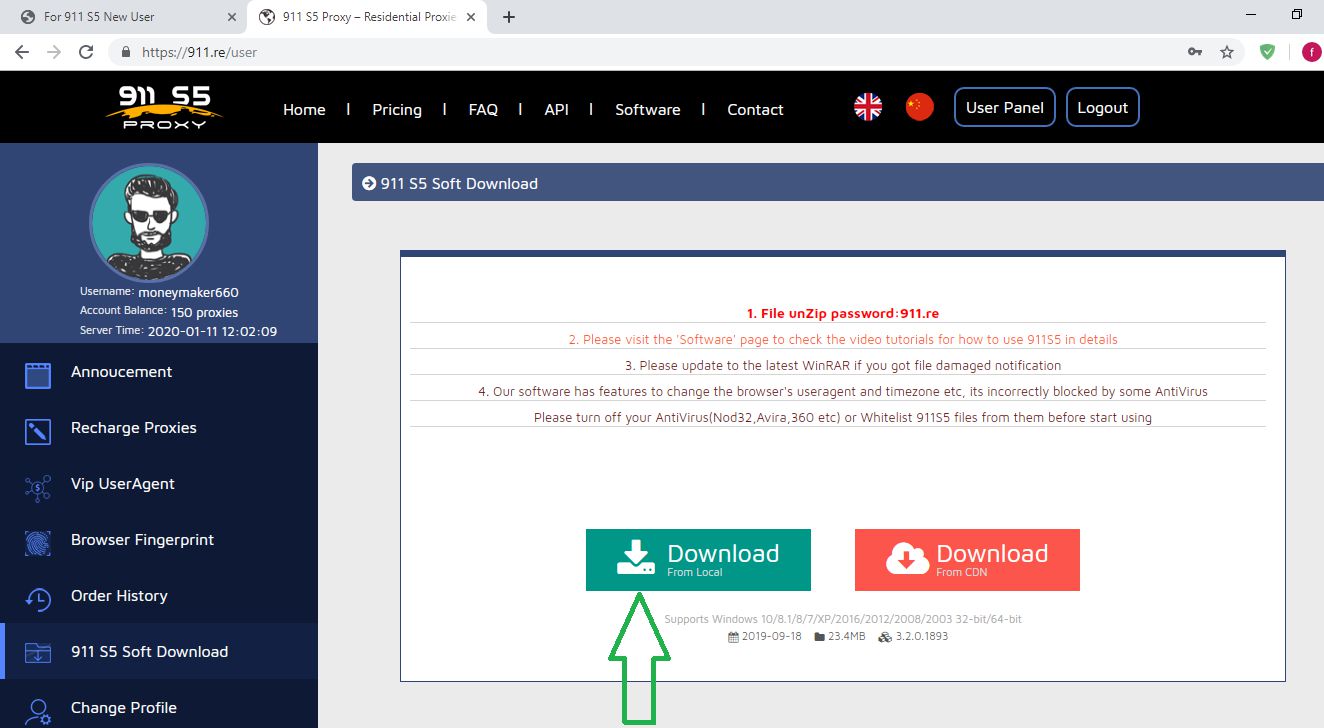
Task: Open the Pricing menu item
Action: tap(397, 110)
